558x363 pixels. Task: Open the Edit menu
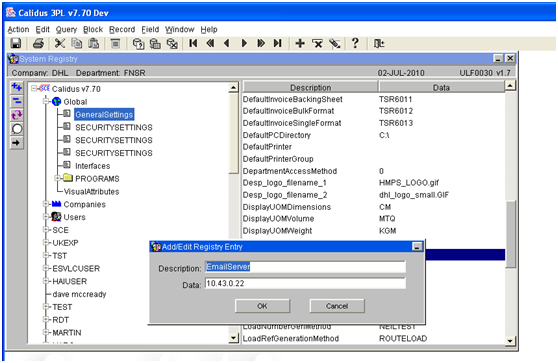[42, 30]
